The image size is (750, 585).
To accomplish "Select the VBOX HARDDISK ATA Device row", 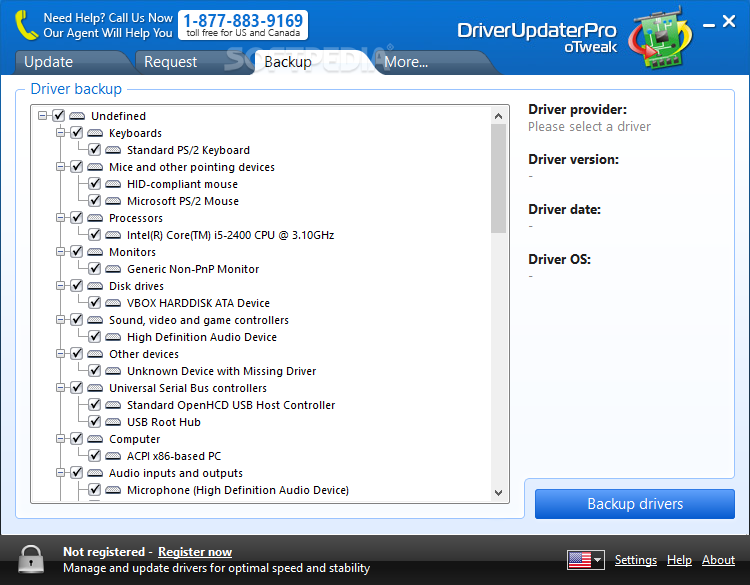I will 198,303.
